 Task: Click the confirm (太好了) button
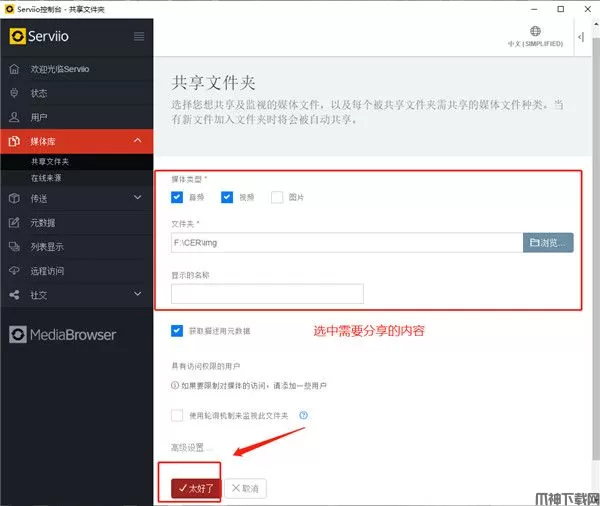196,488
